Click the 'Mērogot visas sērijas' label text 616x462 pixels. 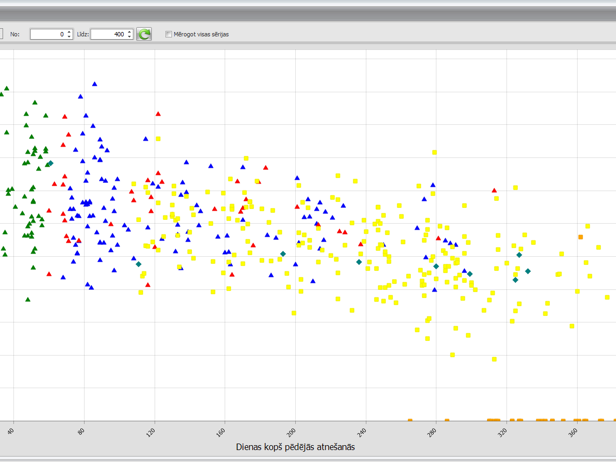tap(202, 34)
